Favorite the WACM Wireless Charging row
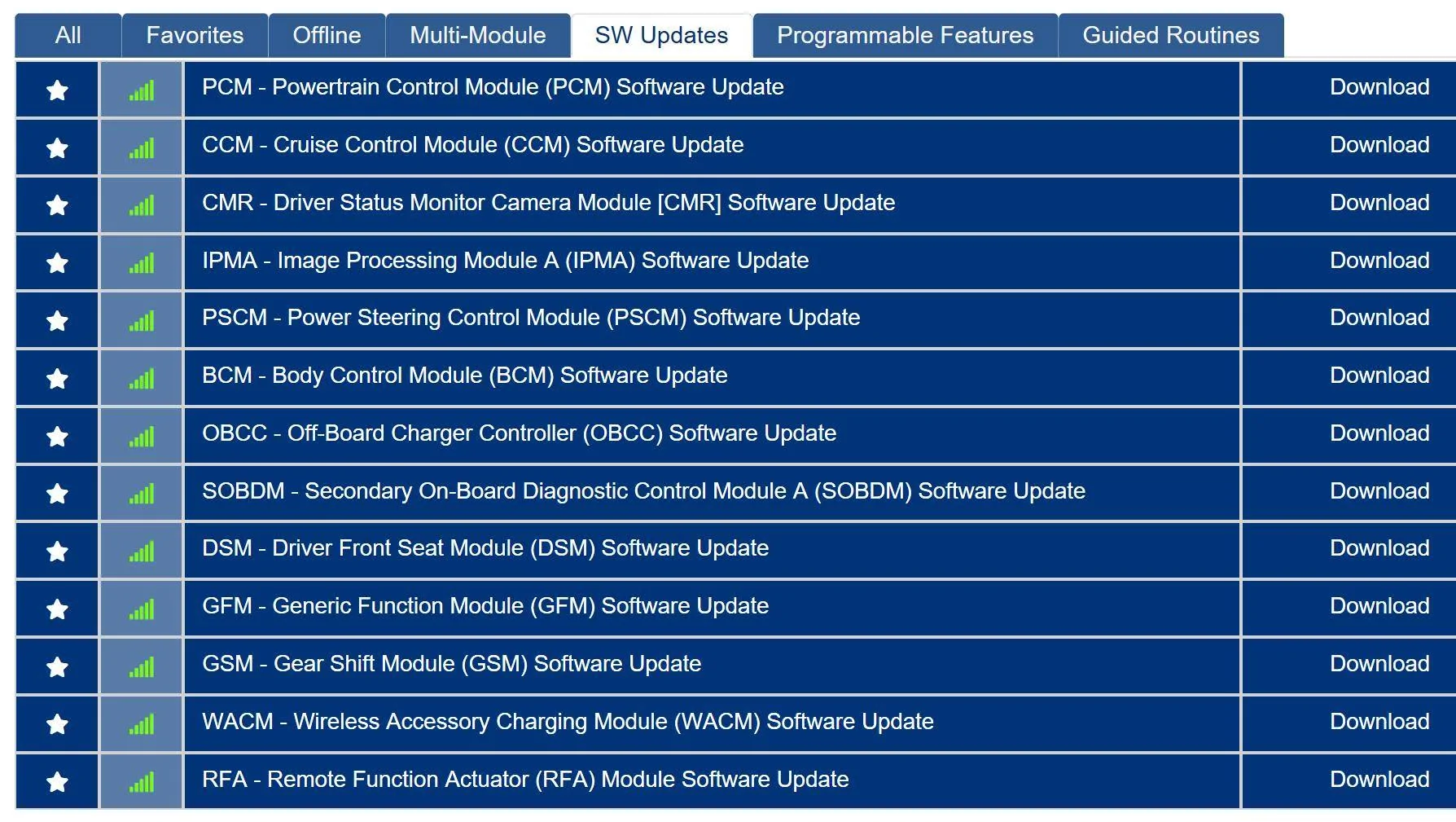Screen dimensions: 1456x822 (x=57, y=723)
